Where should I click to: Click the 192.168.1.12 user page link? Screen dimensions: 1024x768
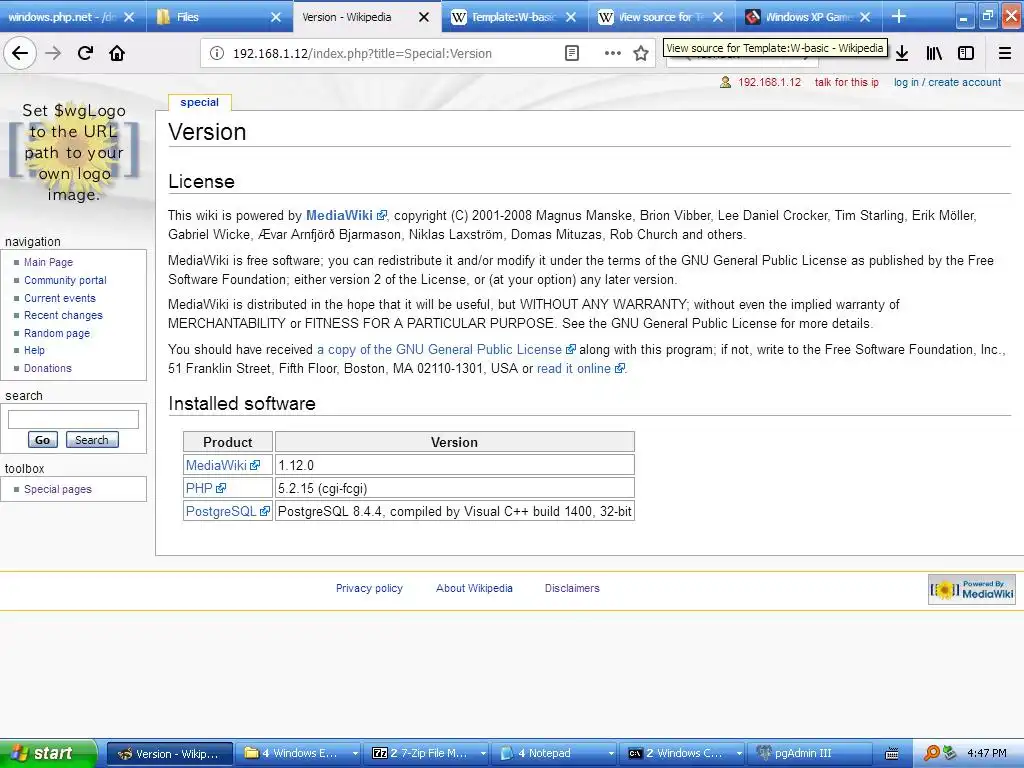769,82
